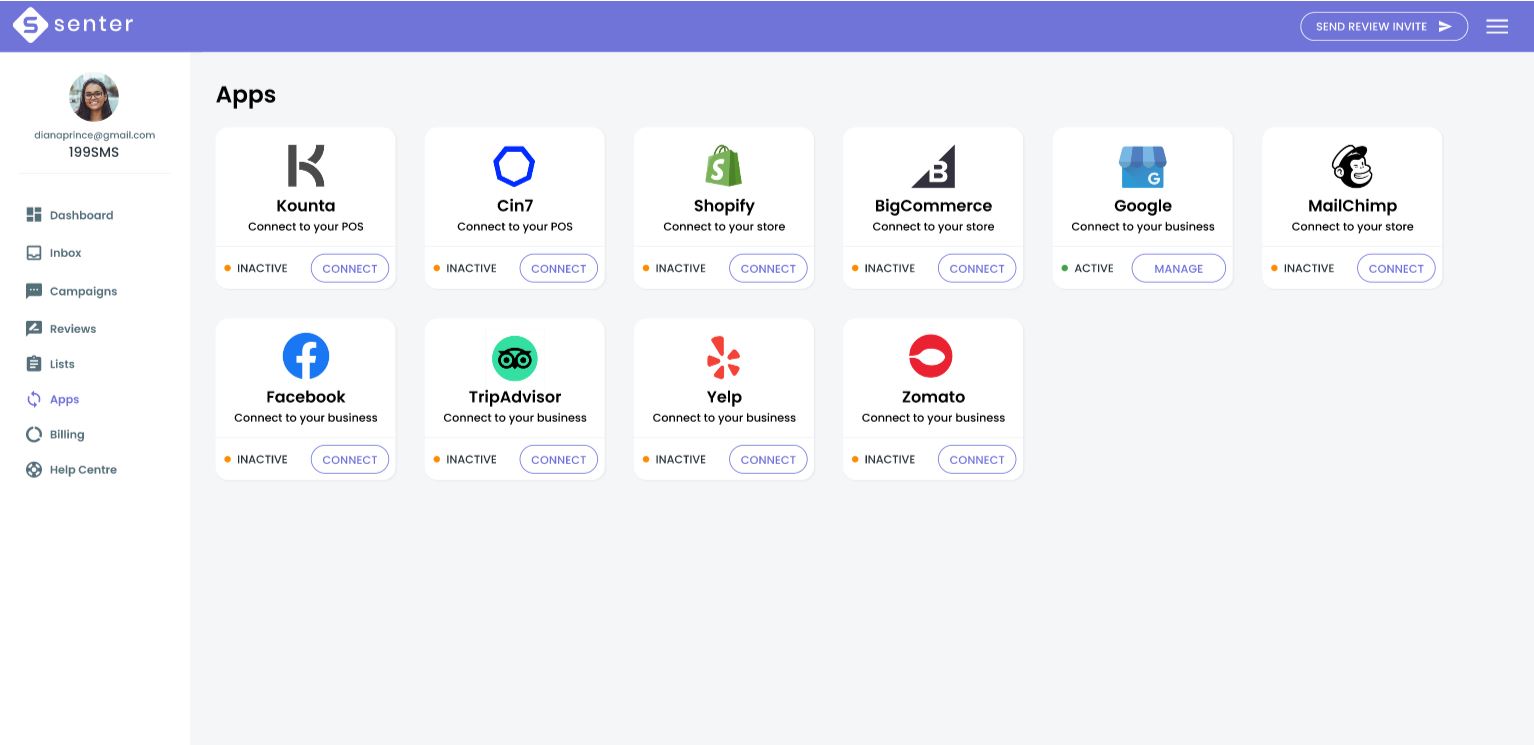Open Campaigns from the sidebar
This screenshot has width=1534, height=745.
pyautogui.click(x=84, y=291)
